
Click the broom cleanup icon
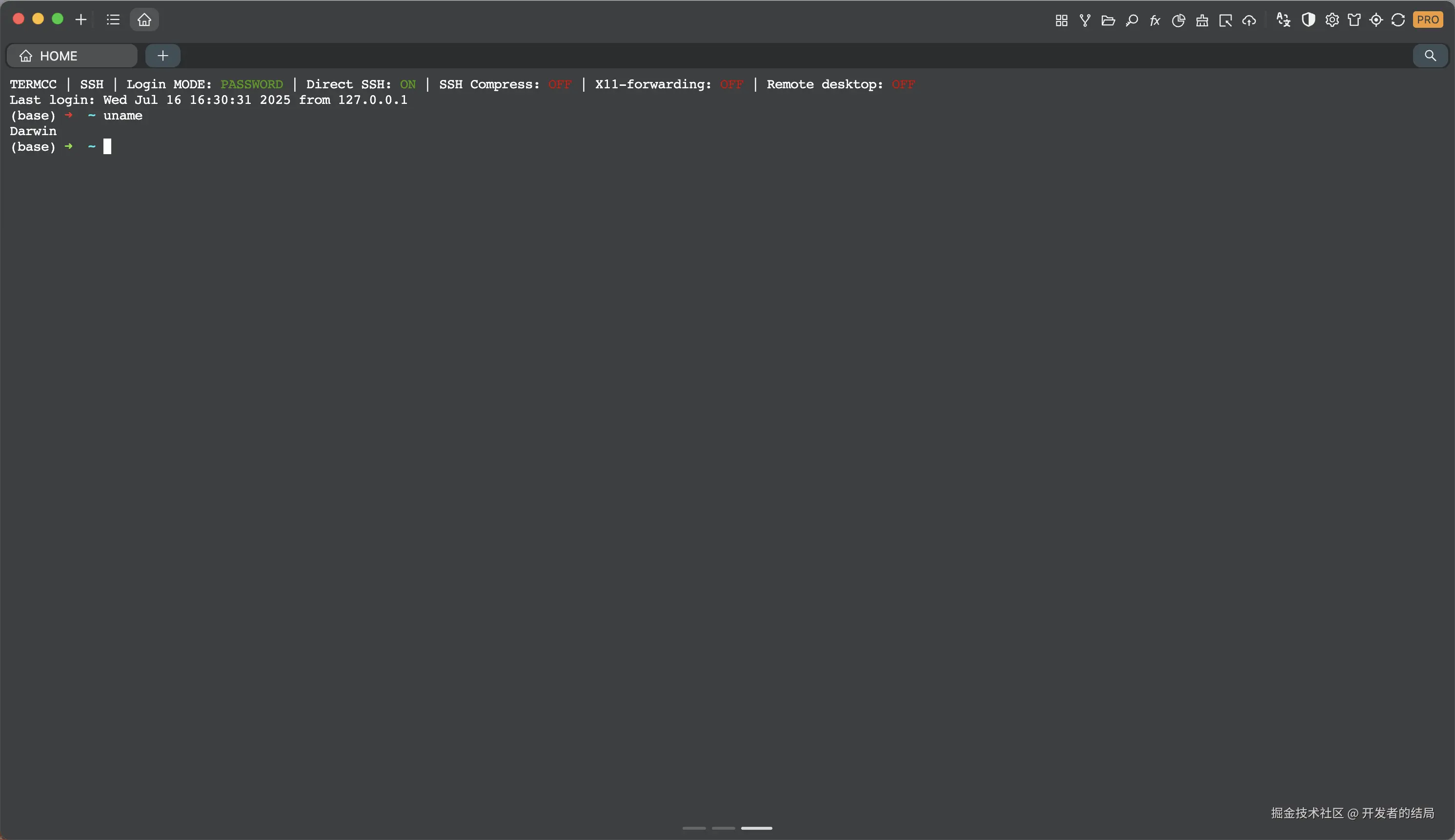pos(1202,20)
